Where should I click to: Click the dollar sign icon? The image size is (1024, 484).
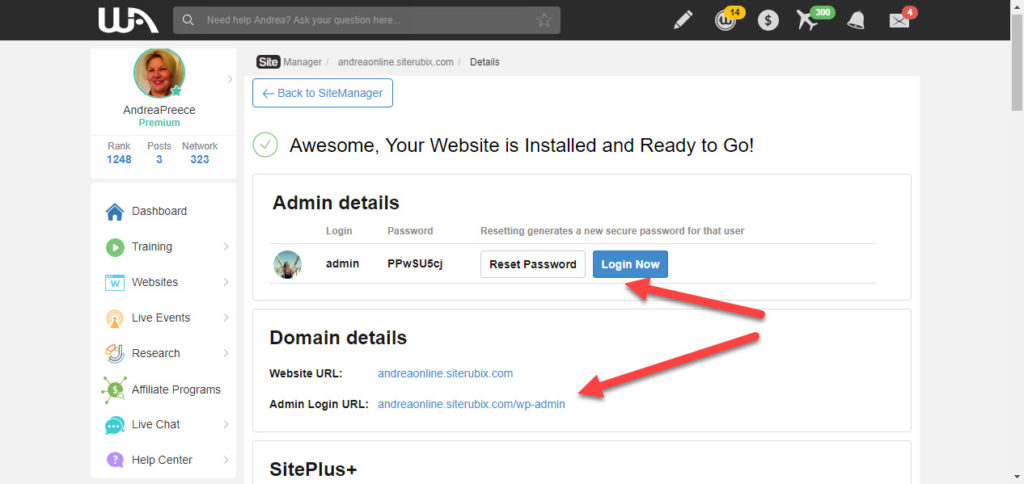click(768, 21)
